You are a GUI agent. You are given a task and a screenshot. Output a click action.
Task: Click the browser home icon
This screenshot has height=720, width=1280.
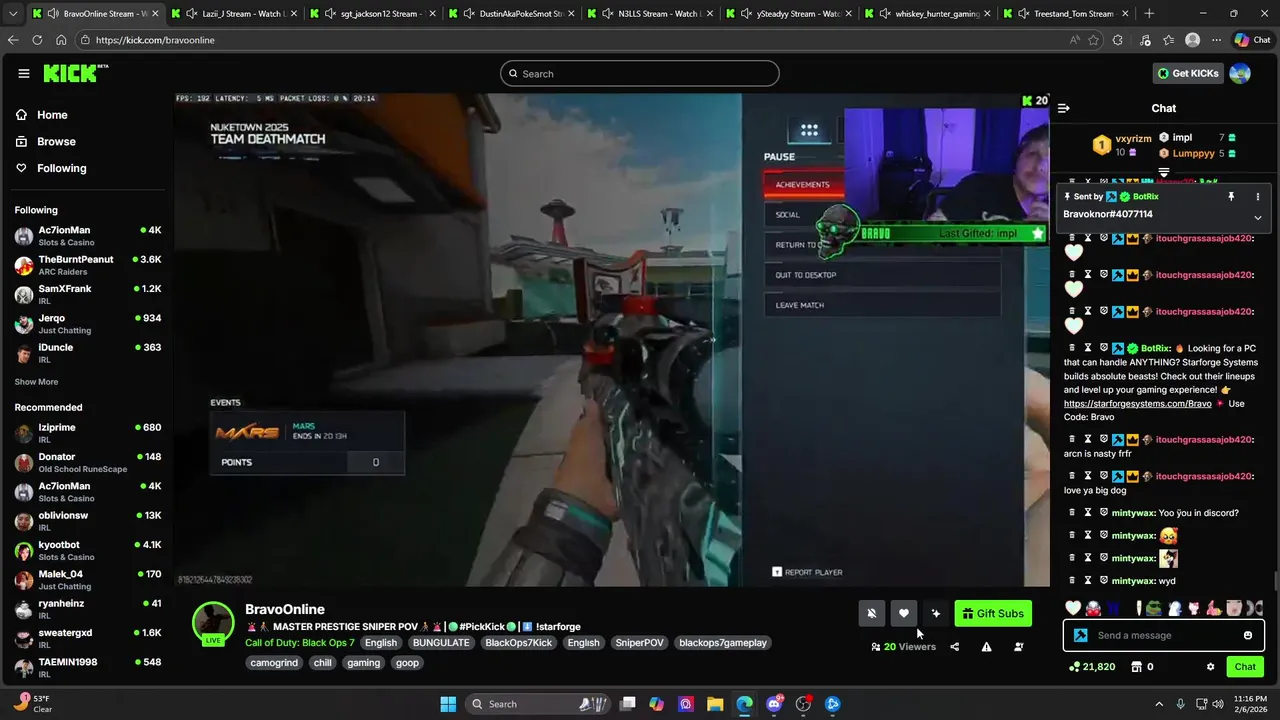click(x=61, y=40)
